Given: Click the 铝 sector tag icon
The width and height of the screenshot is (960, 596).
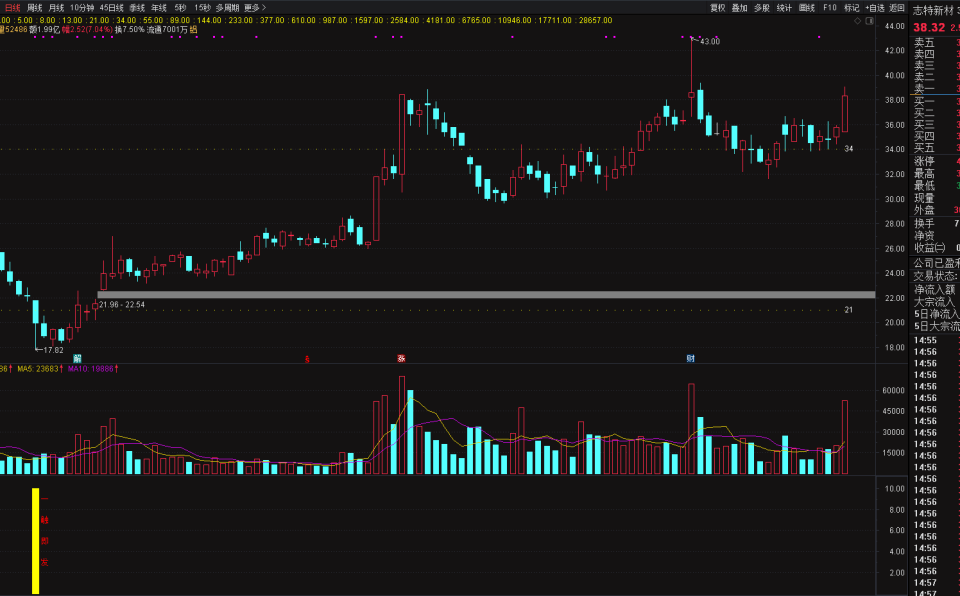Looking at the screenshot, I should point(193,29).
